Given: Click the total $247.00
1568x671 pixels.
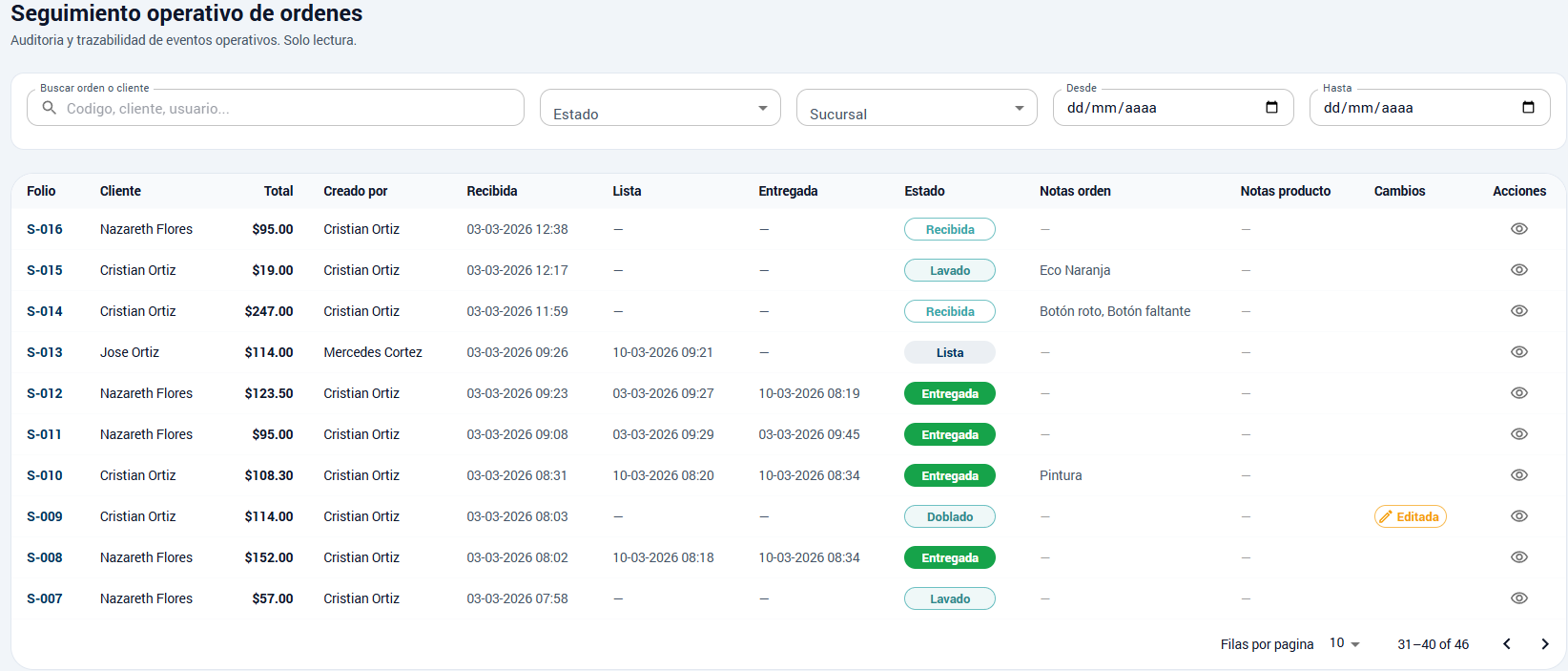Looking at the screenshot, I should click(x=269, y=311).
